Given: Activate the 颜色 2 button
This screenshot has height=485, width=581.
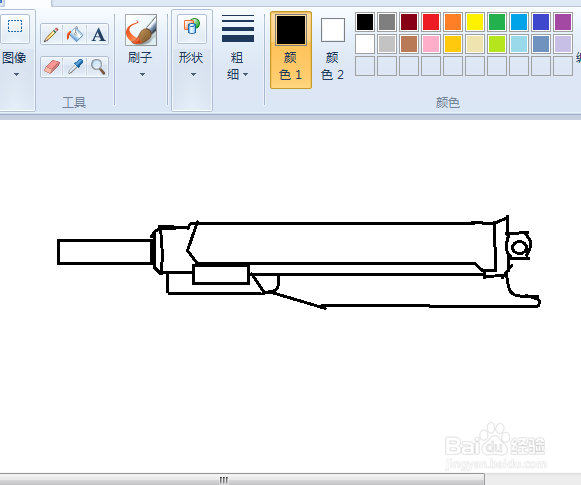Looking at the screenshot, I should pos(332,50).
